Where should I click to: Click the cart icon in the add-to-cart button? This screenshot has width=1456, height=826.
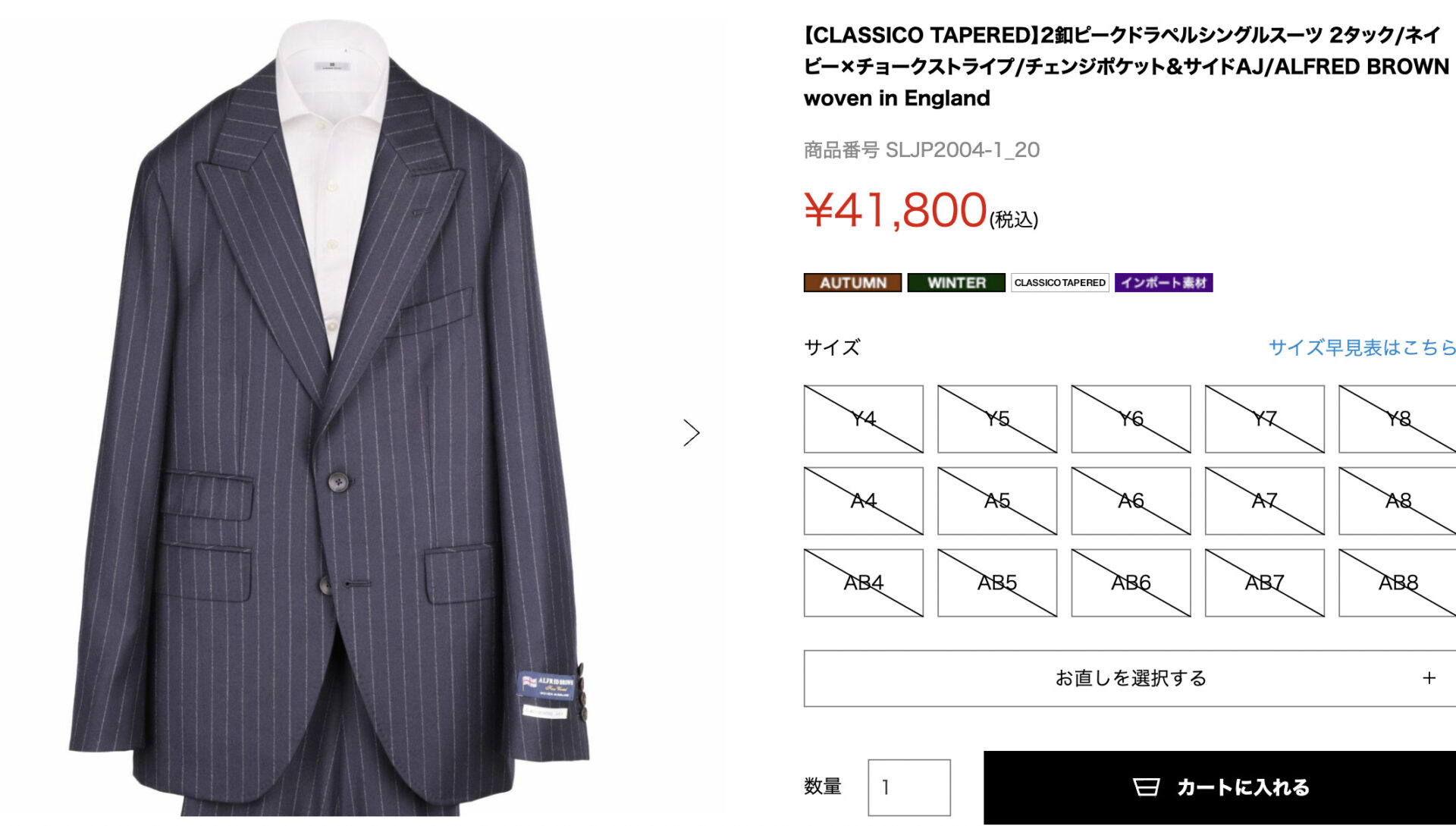pyautogui.click(x=1146, y=787)
